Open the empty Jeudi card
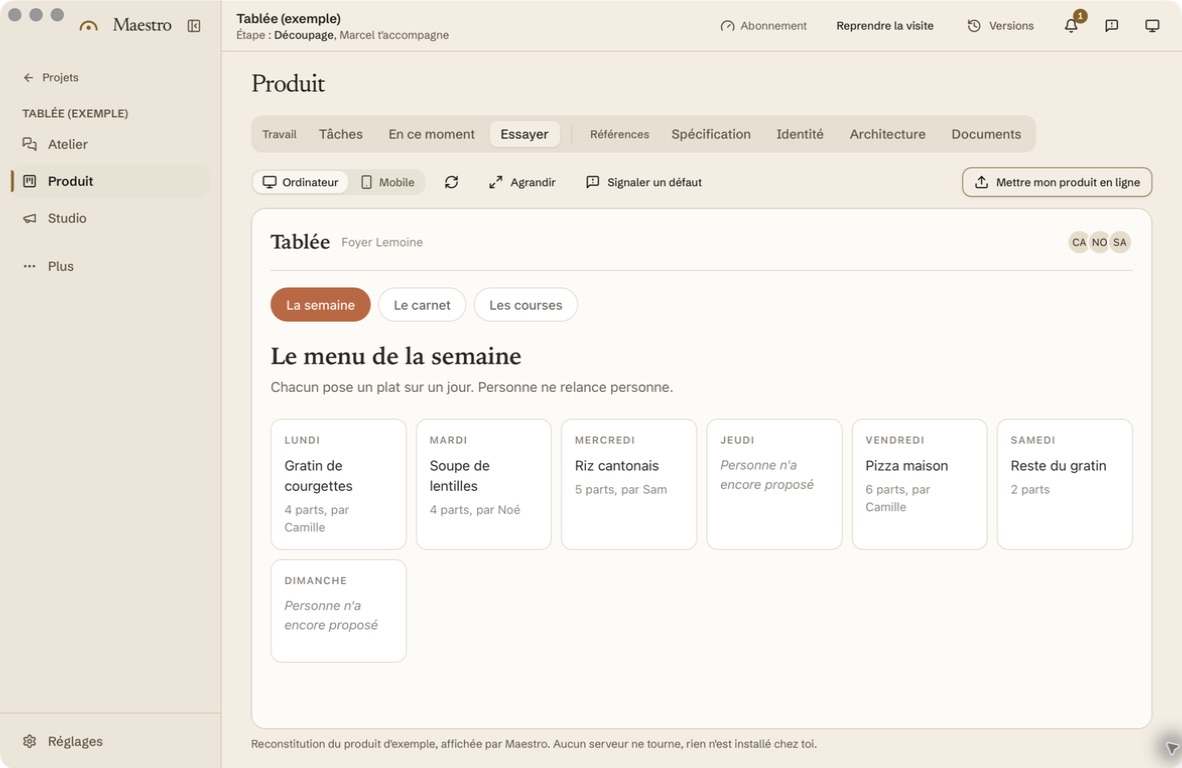Screen dimensions: 1182x768 point(774,485)
